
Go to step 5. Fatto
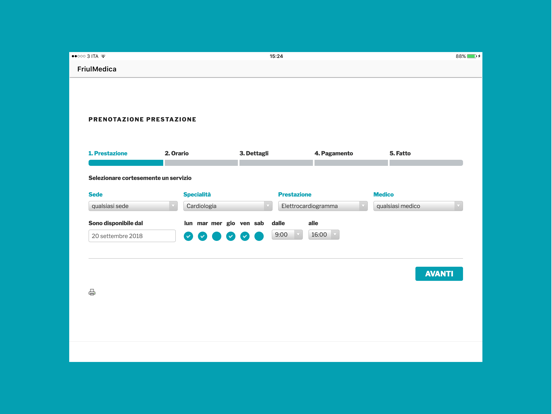click(x=400, y=153)
